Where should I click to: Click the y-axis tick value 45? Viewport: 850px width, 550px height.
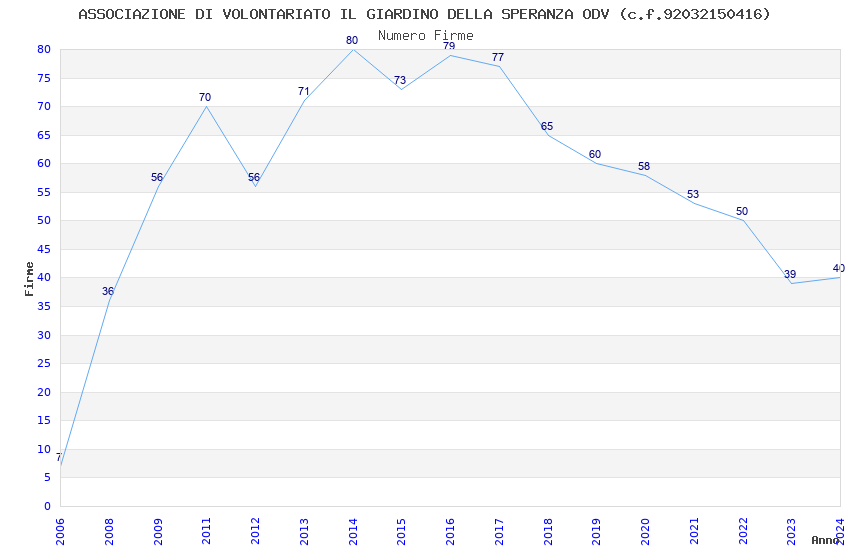pyautogui.click(x=44, y=249)
